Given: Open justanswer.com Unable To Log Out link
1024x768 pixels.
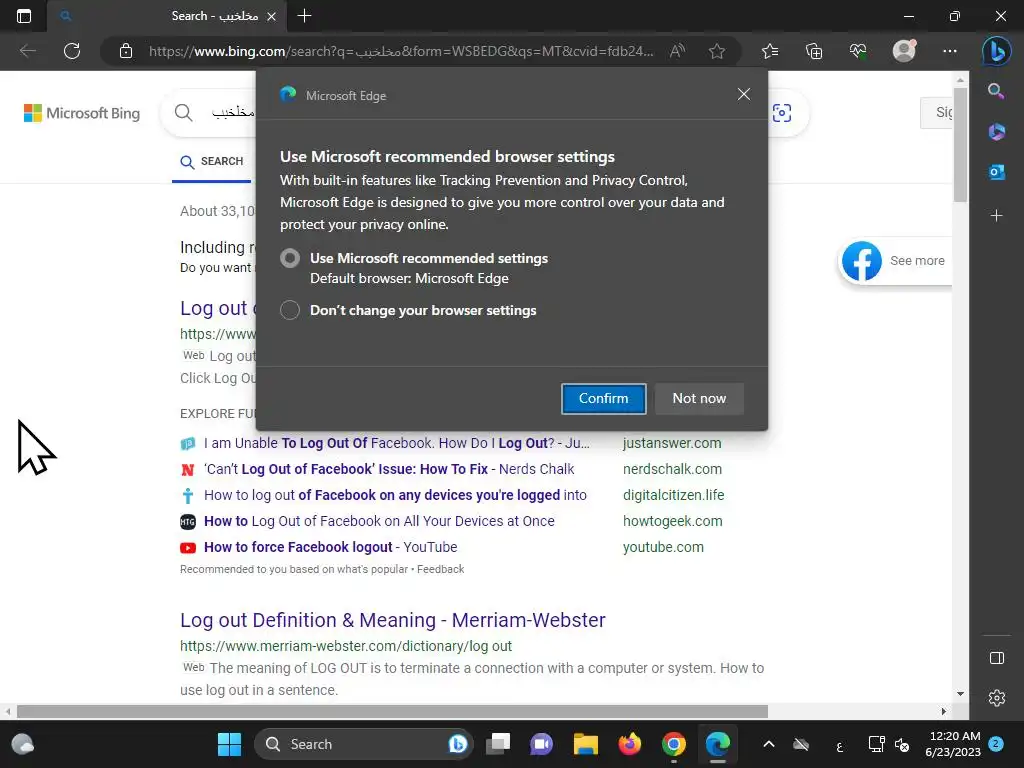Looking at the screenshot, I should click(397, 443).
